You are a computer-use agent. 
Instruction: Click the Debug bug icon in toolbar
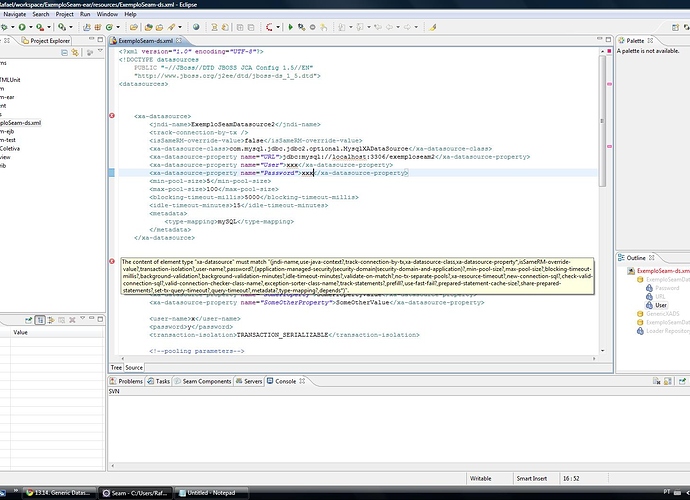click(4, 27)
